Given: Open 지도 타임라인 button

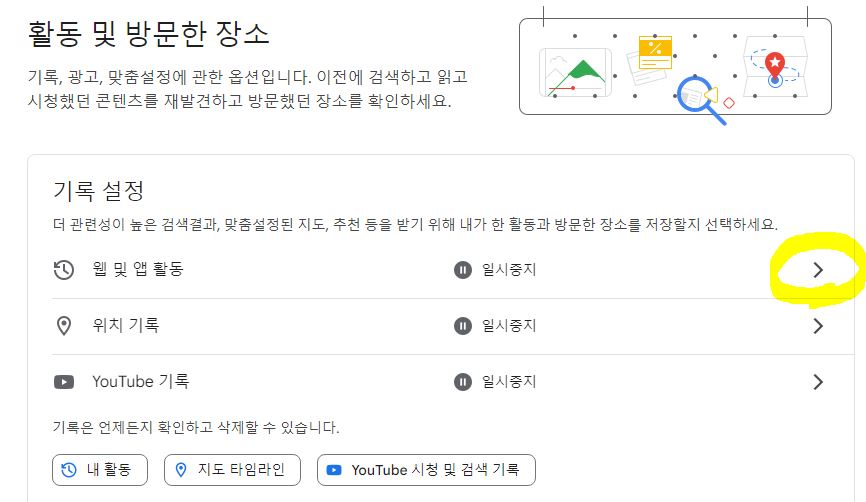Looking at the screenshot, I should pyautogui.click(x=233, y=470).
